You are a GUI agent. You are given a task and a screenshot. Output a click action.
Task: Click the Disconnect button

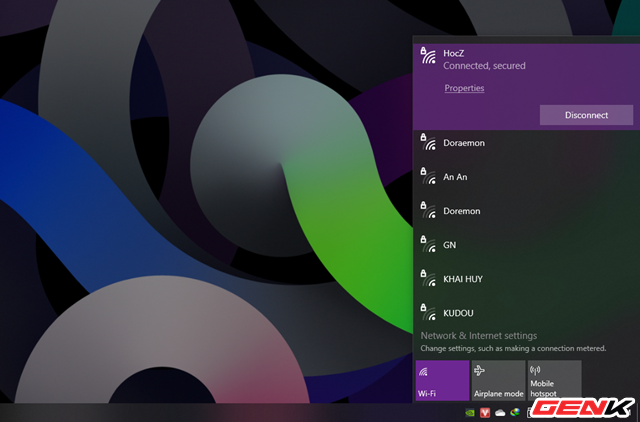pos(586,115)
